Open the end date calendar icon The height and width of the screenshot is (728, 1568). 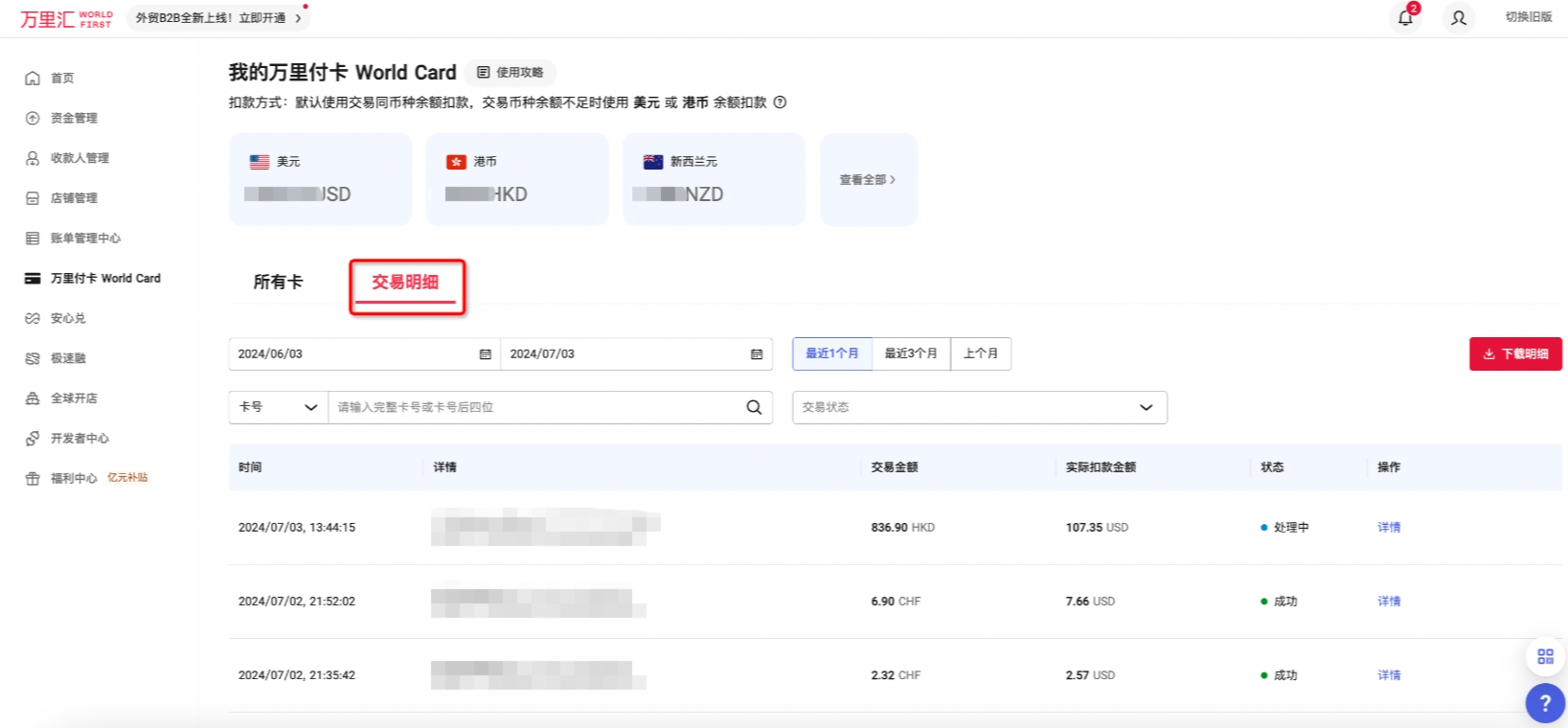(757, 354)
